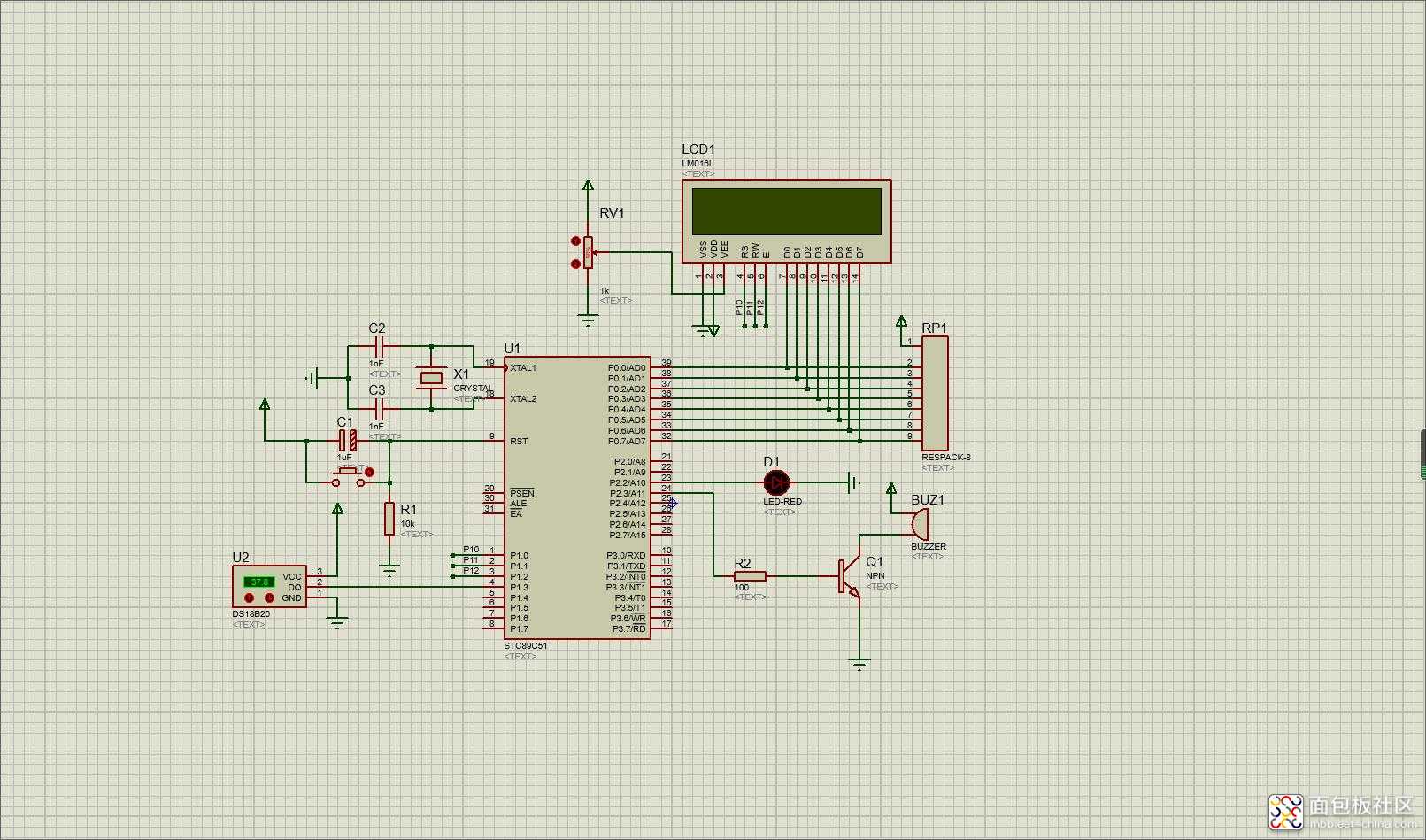Click the lower red adjust button on RV1
The height and width of the screenshot is (840, 1426).
pyautogui.click(x=575, y=263)
